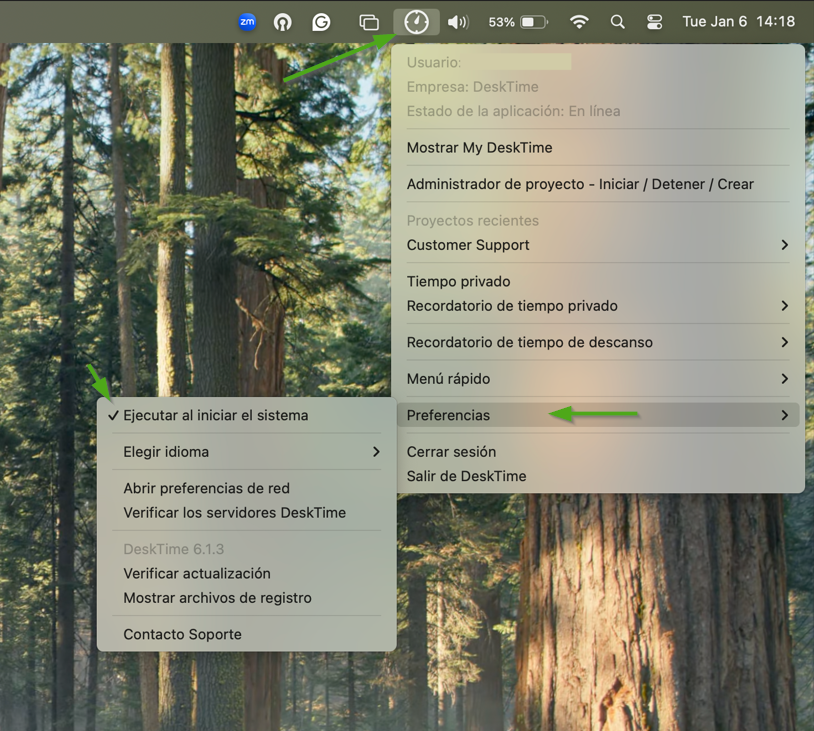Open Spotlight search magnifier icon

coord(618,22)
